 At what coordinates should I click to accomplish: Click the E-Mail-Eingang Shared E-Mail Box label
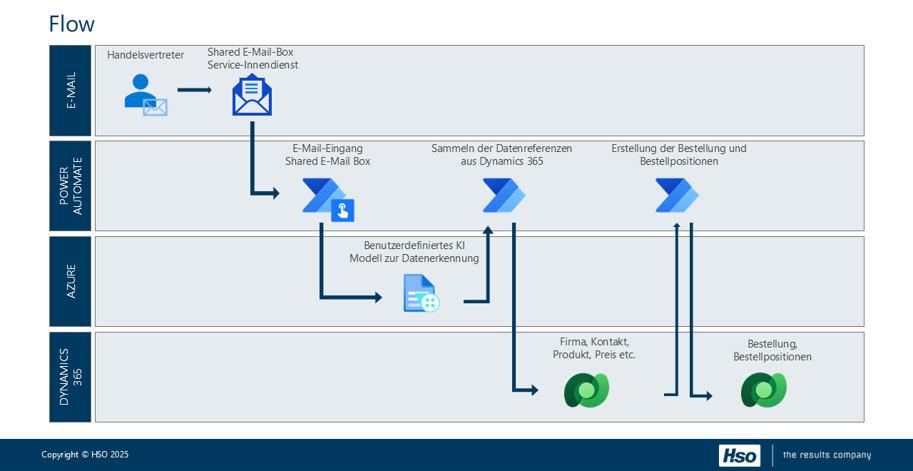[328, 155]
